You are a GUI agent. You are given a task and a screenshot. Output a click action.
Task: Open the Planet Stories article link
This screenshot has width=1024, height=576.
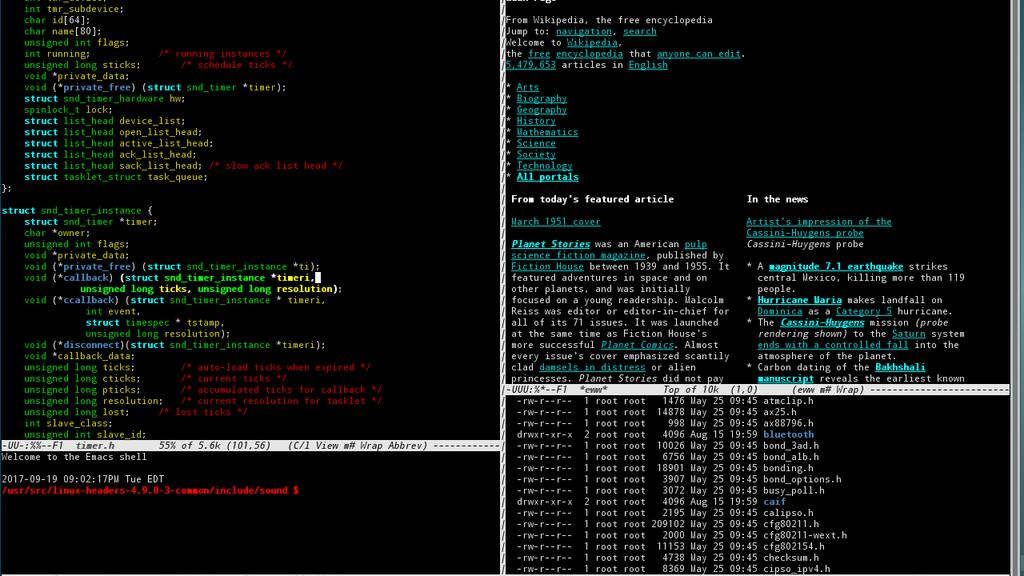[x=551, y=244]
